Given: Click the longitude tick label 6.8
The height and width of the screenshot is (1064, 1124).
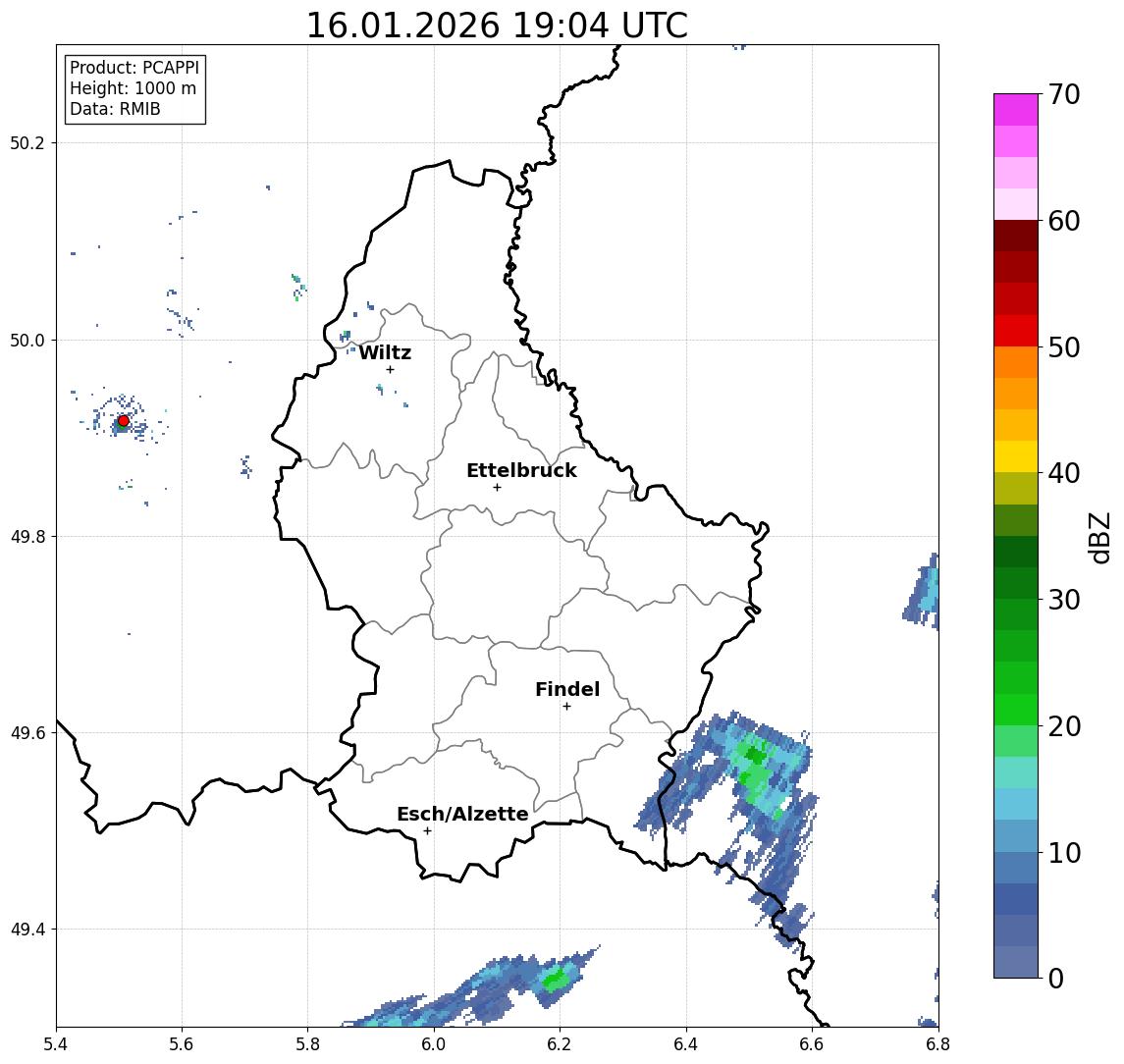Looking at the screenshot, I should 937,1044.
